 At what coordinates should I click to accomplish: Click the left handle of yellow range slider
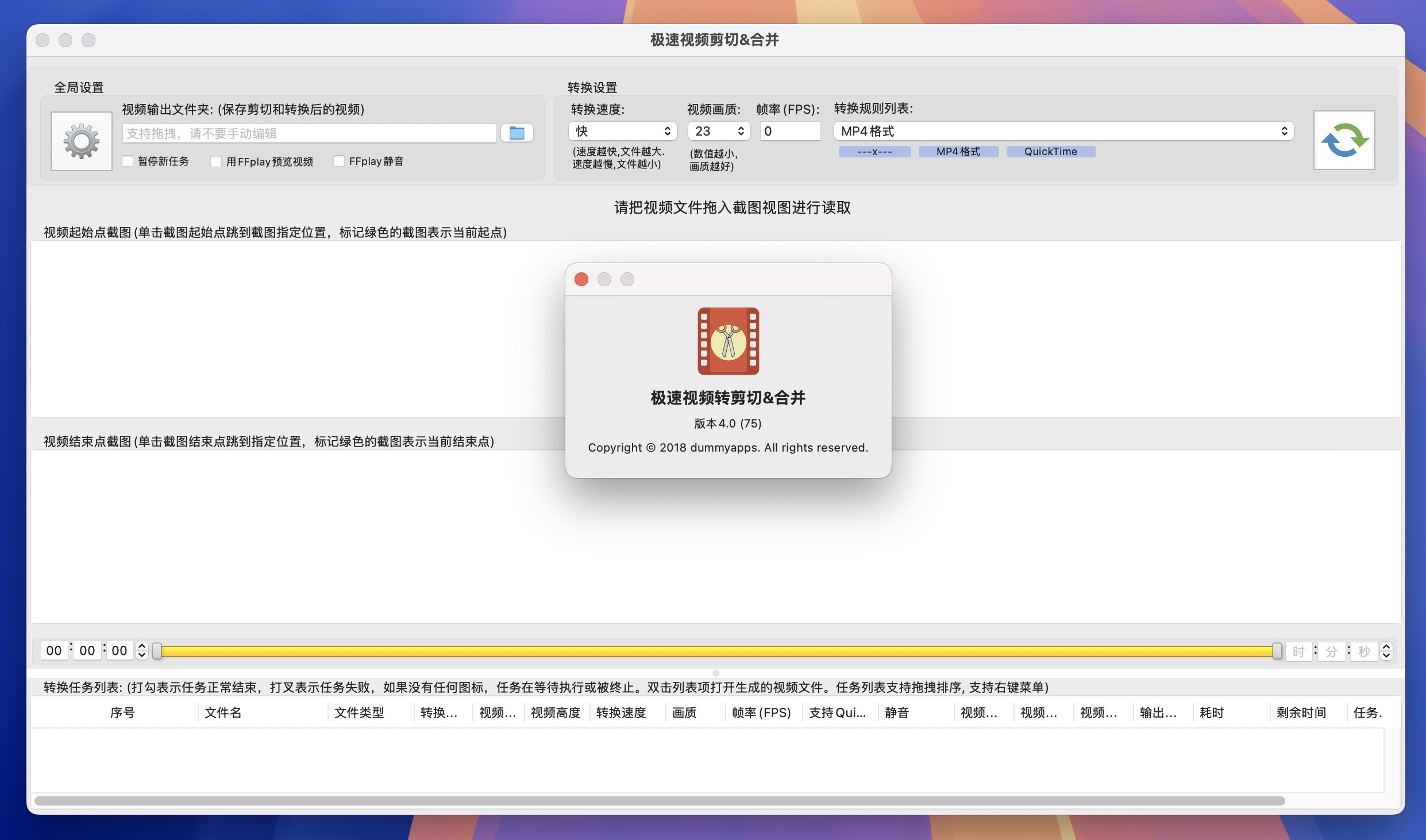156,651
